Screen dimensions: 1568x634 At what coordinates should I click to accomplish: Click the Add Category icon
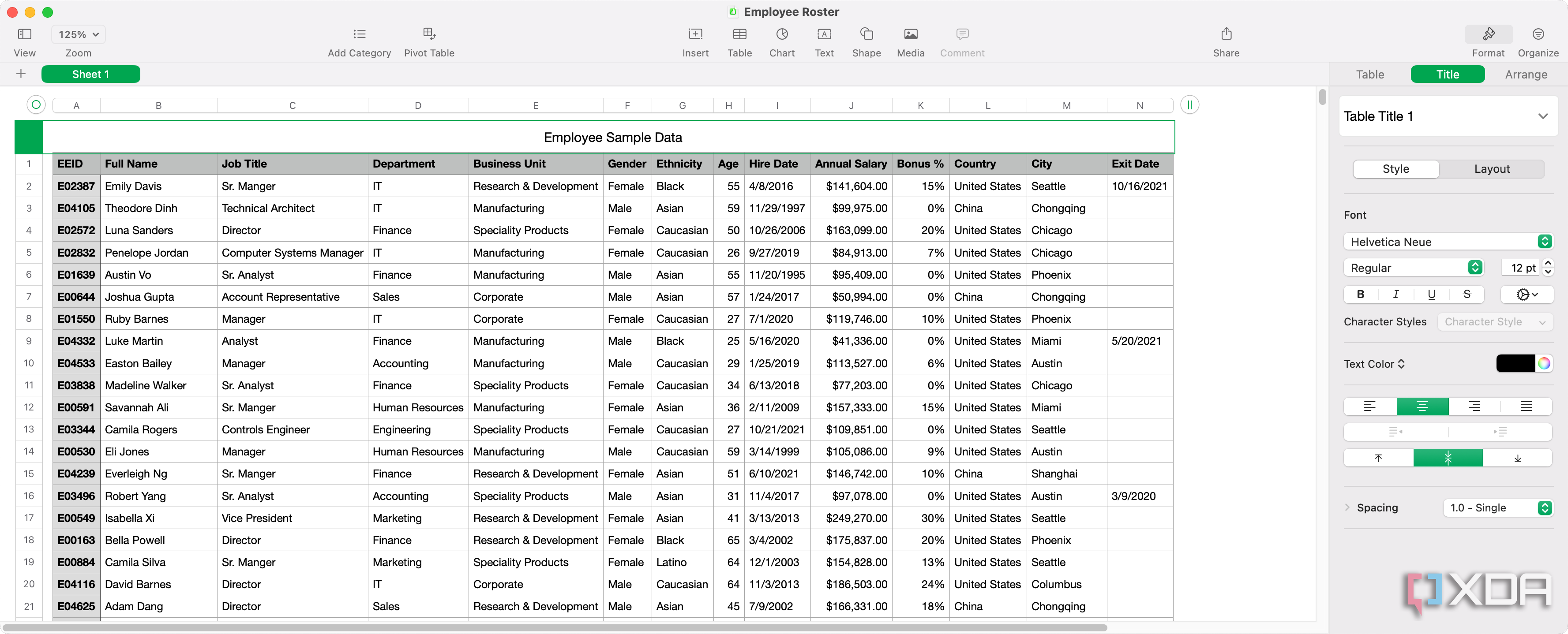click(x=359, y=34)
